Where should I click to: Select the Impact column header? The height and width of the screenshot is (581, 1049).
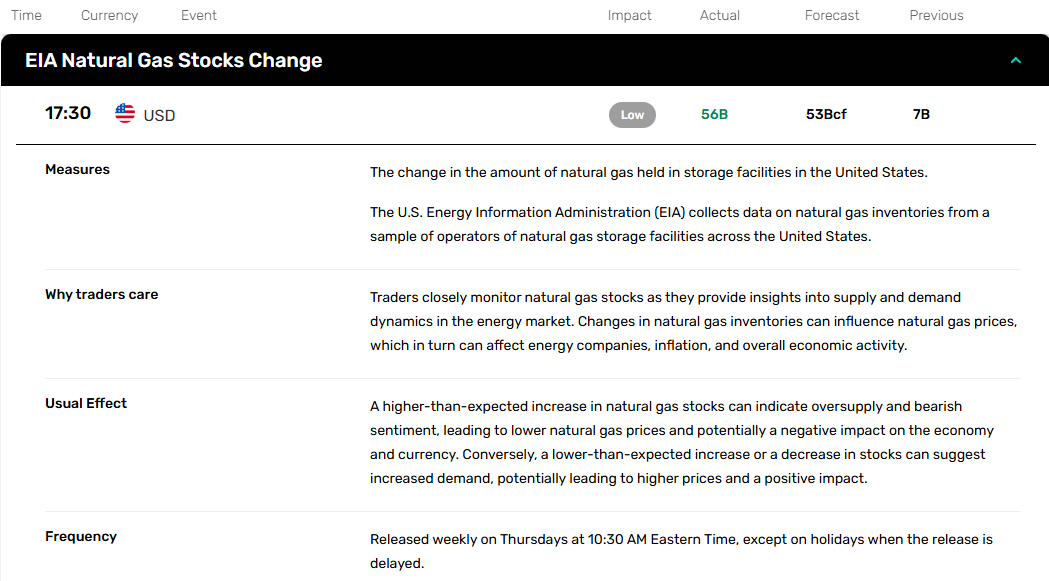click(630, 15)
